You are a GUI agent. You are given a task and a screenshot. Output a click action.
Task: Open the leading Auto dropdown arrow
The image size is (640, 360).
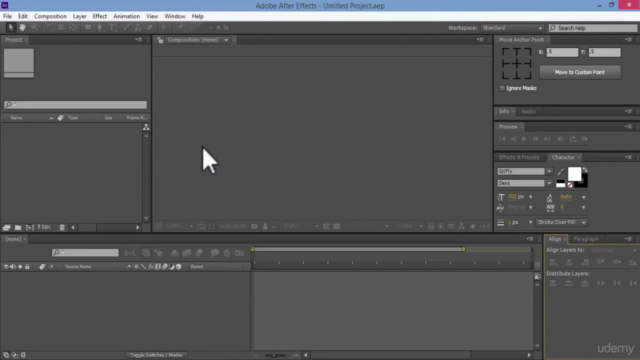583,197
